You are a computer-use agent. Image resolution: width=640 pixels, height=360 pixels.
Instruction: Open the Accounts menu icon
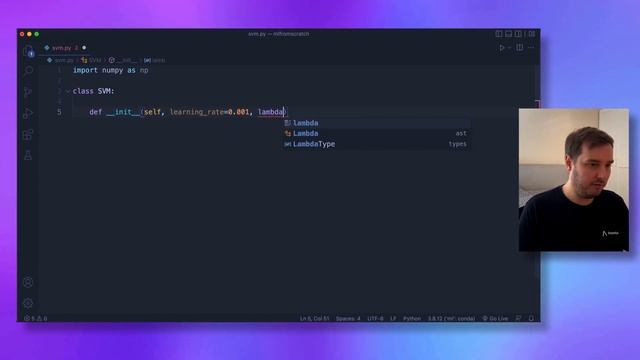(x=28, y=282)
